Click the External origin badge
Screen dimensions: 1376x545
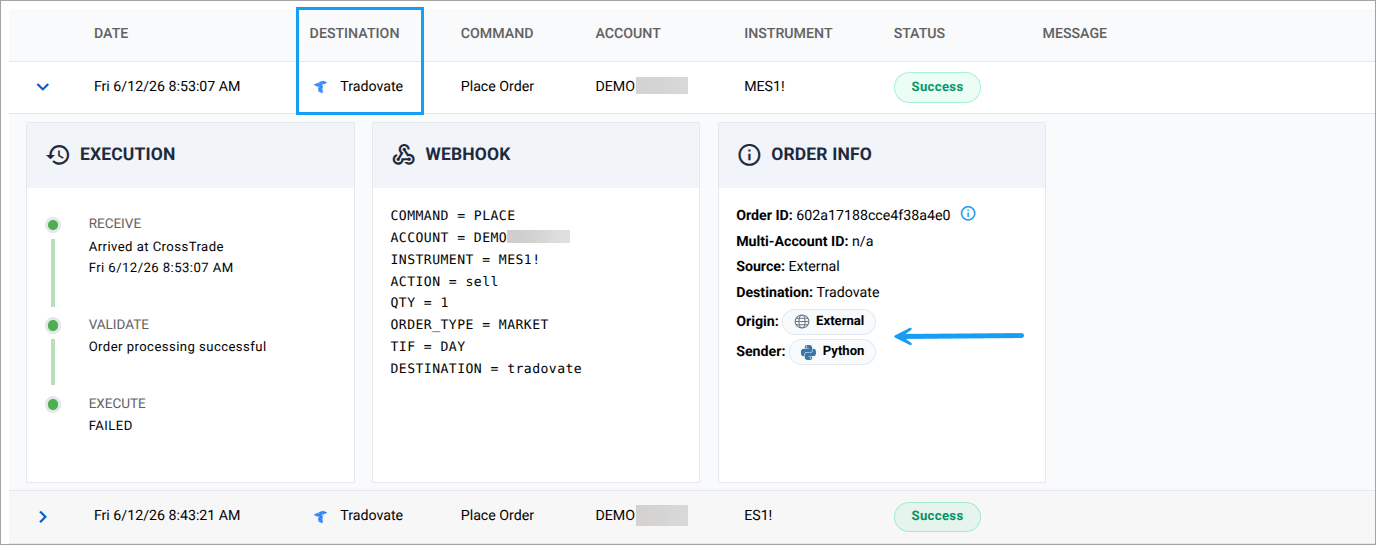(829, 322)
